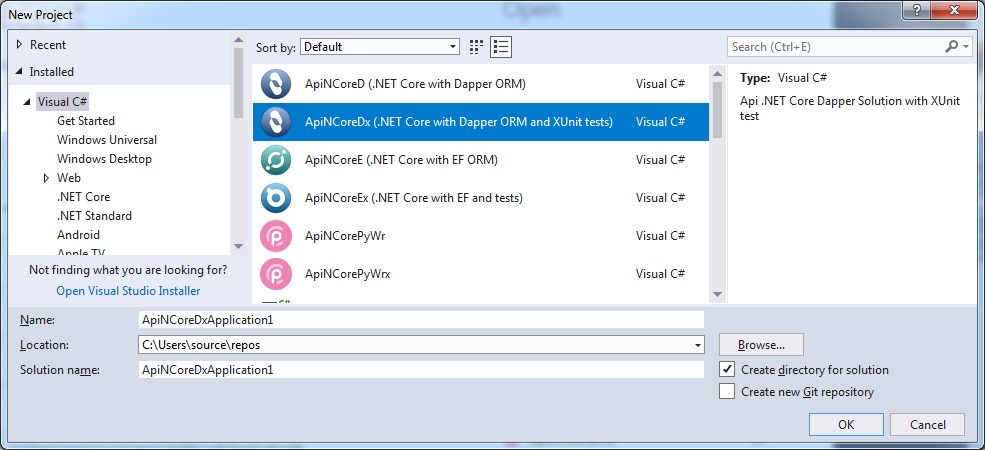
Task: Collapse the Installed tree node
Action: (x=19, y=72)
